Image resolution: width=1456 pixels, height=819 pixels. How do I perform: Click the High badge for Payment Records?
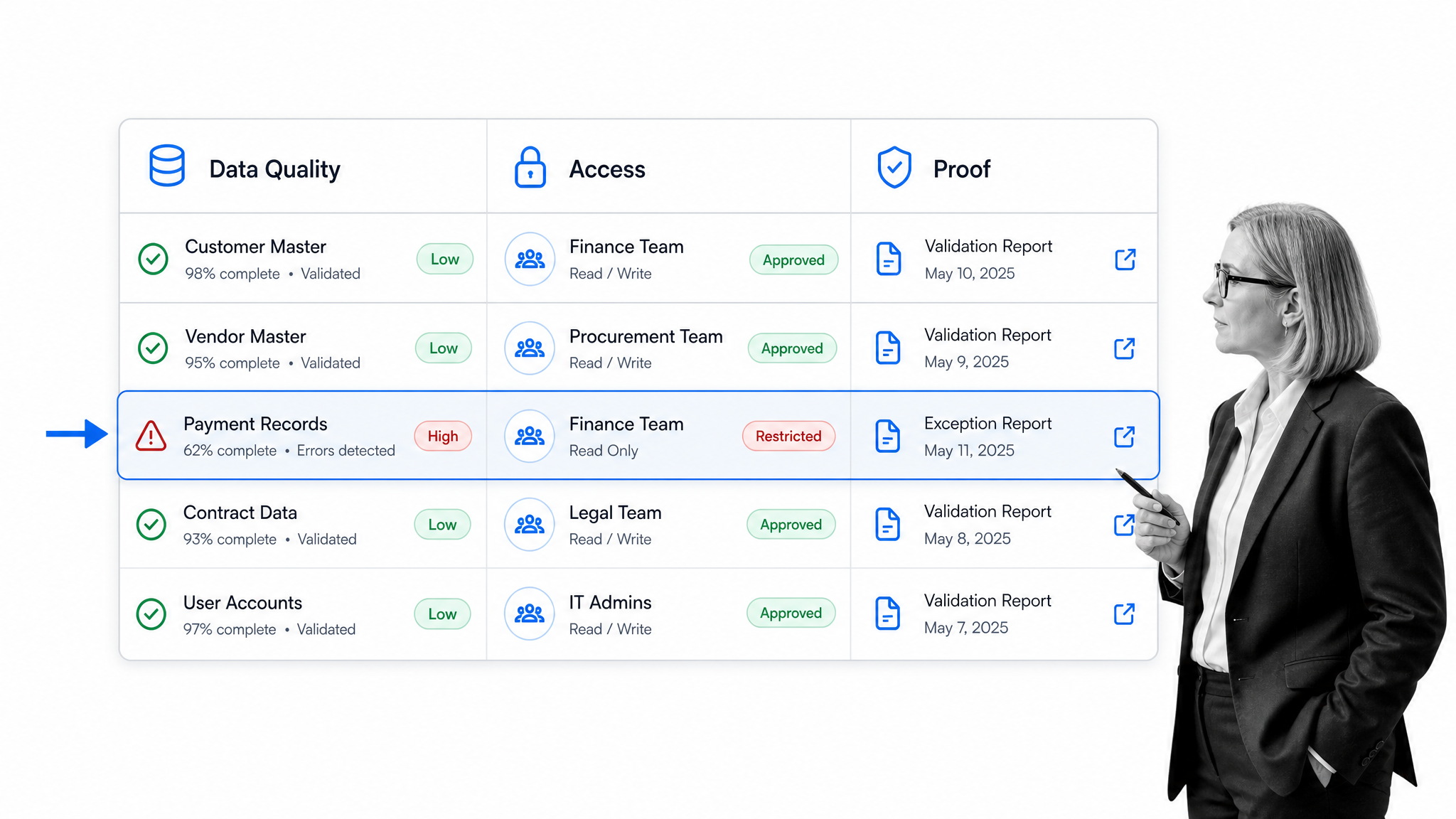pyautogui.click(x=443, y=437)
